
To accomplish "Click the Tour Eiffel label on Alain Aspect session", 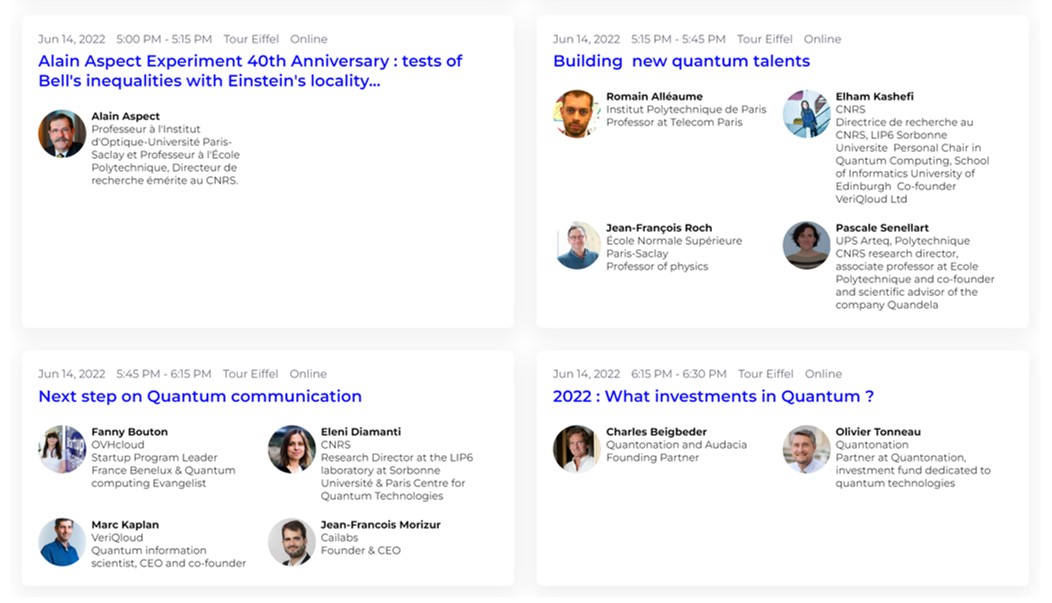I will (251, 39).
